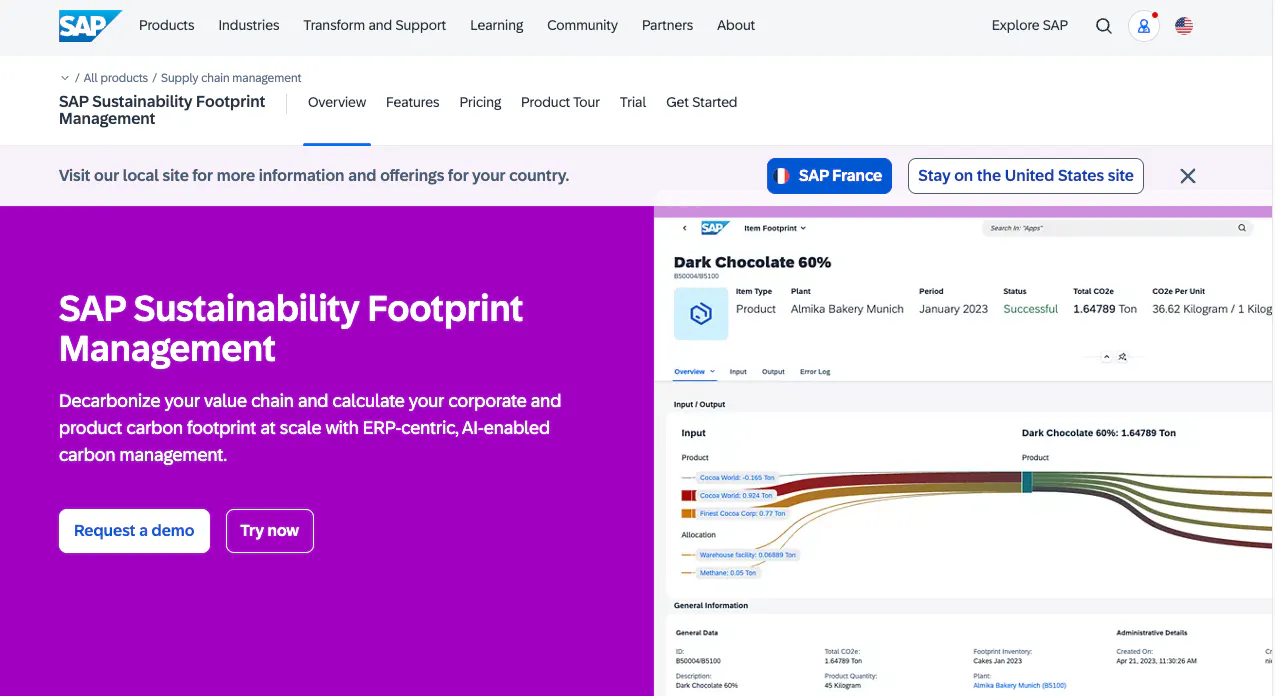Click Explore SAP link
Viewport: 1275px width, 696px height.
click(1030, 25)
